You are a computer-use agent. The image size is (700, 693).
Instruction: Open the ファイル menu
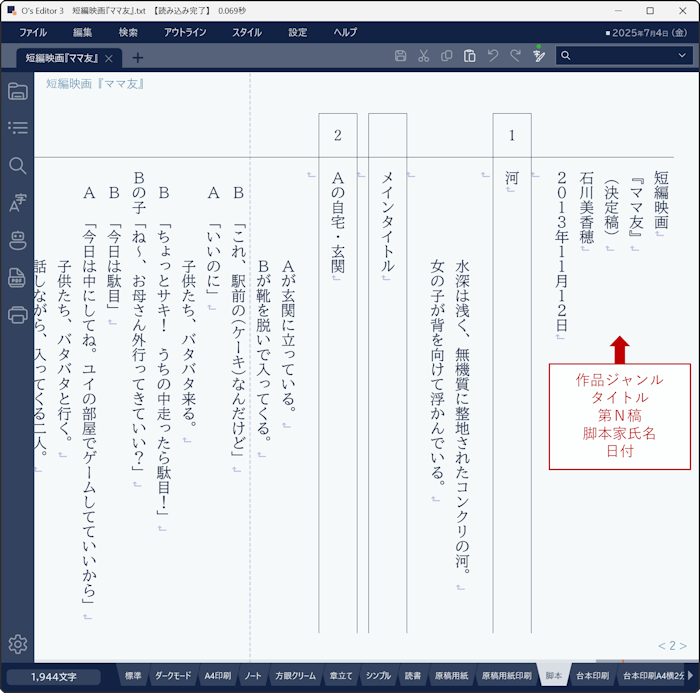(x=33, y=32)
